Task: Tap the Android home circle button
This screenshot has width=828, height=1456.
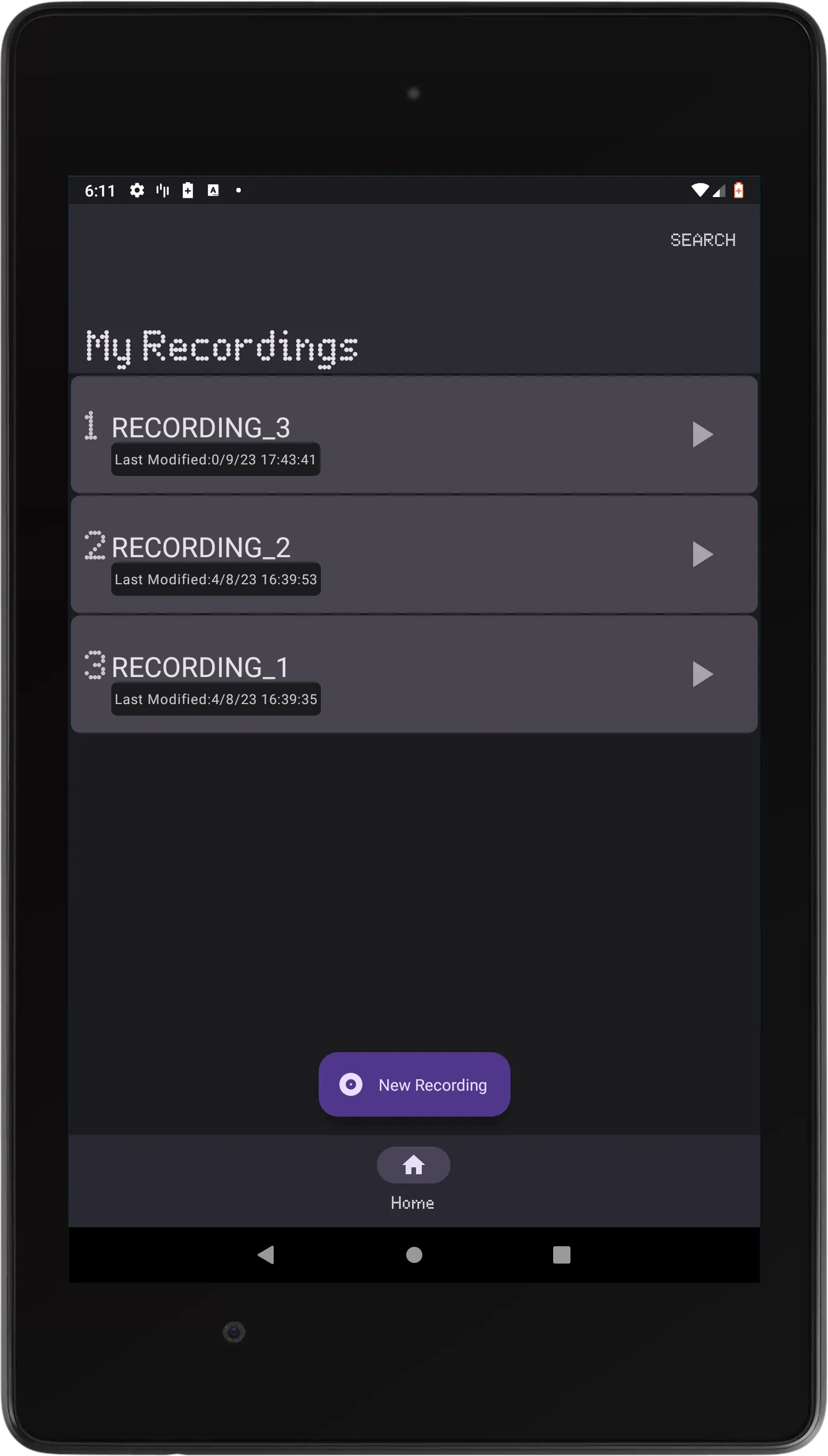Action: (414, 1254)
